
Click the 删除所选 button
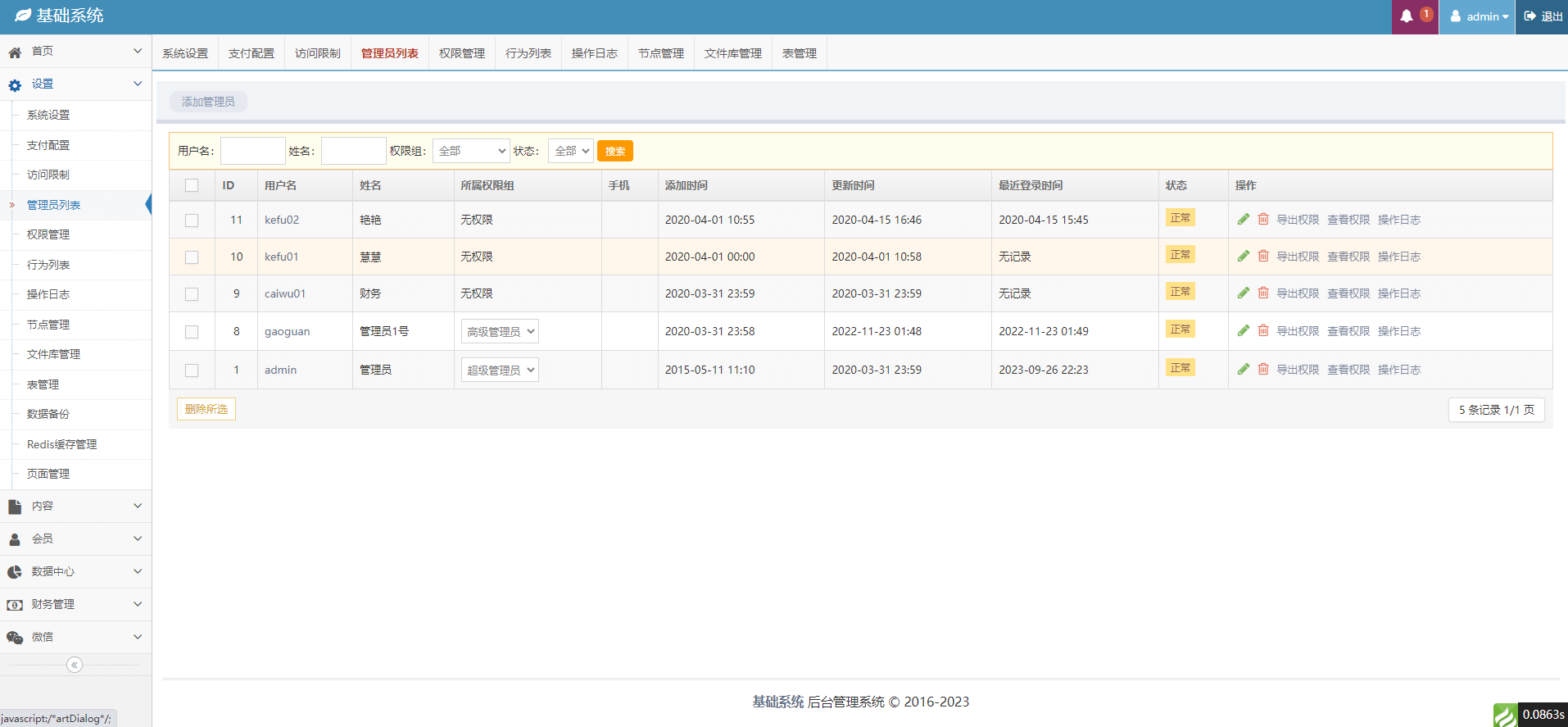click(206, 409)
